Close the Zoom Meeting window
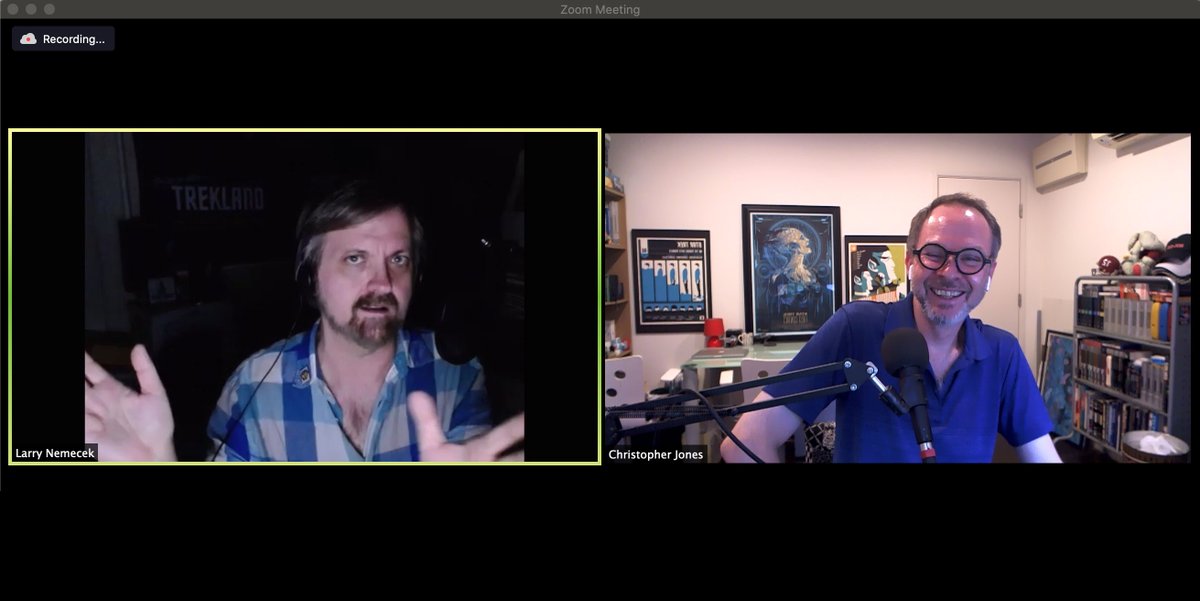The width and height of the screenshot is (1200, 601). coord(13,9)
